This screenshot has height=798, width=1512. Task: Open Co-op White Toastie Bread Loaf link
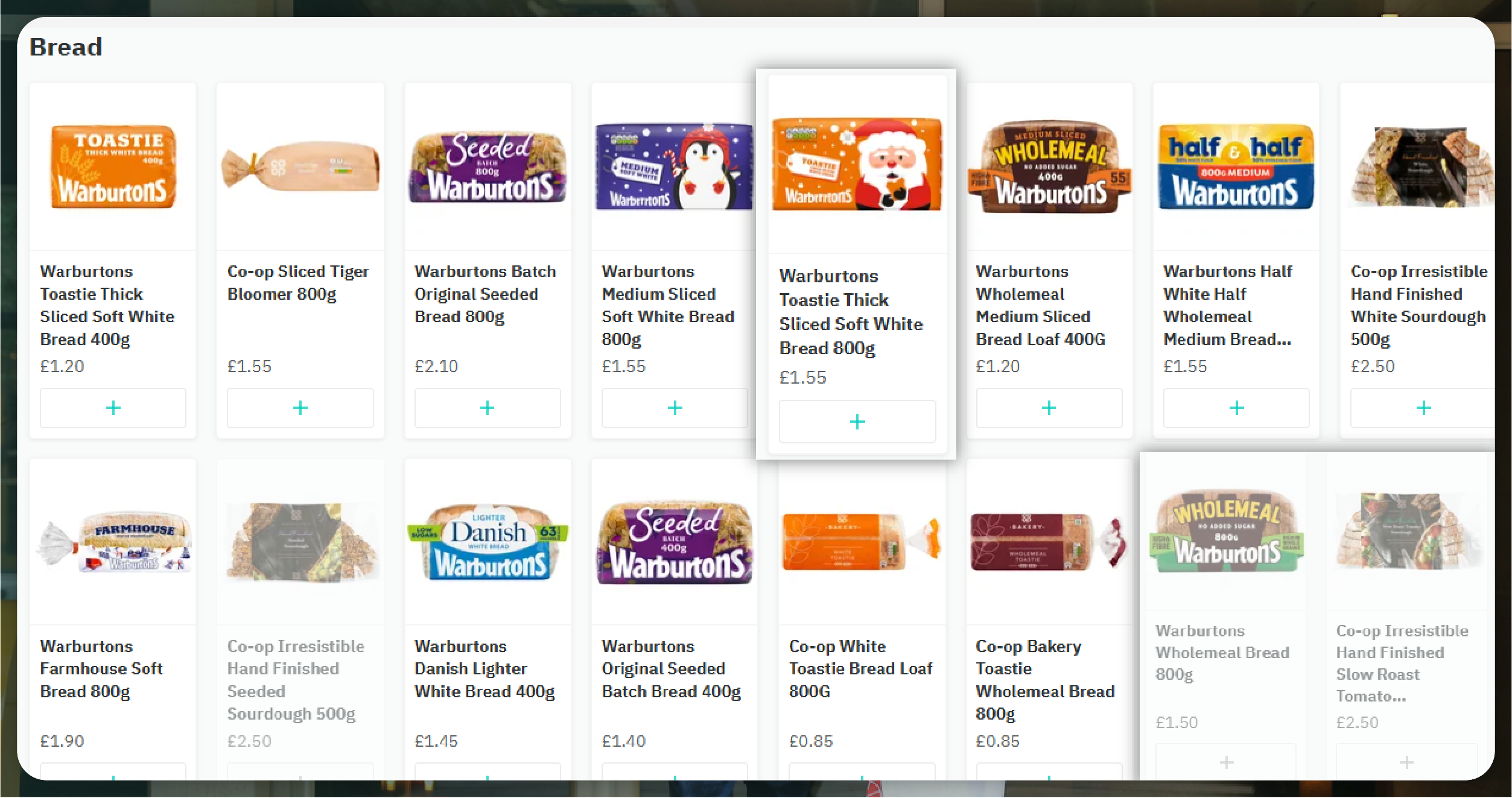point(860,668)
